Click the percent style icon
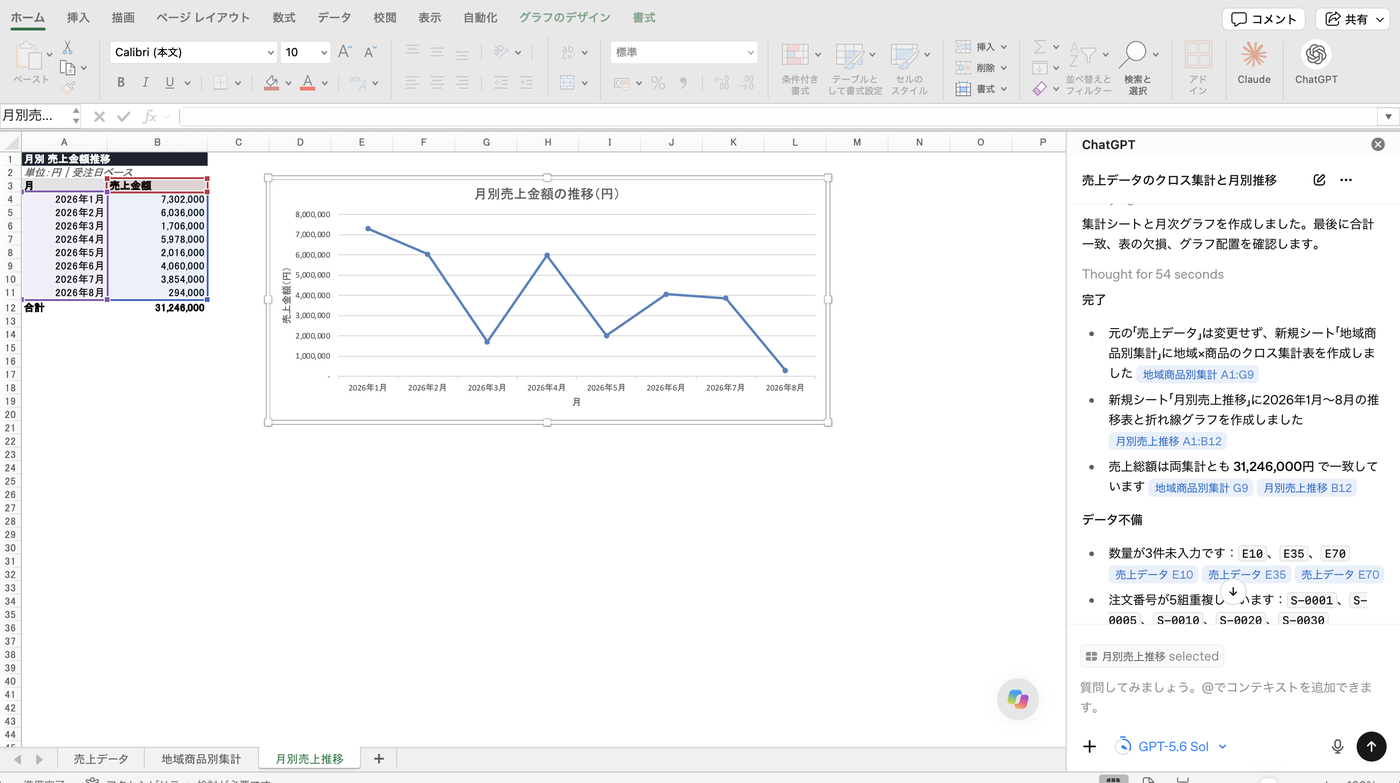 tap(658, 83)
